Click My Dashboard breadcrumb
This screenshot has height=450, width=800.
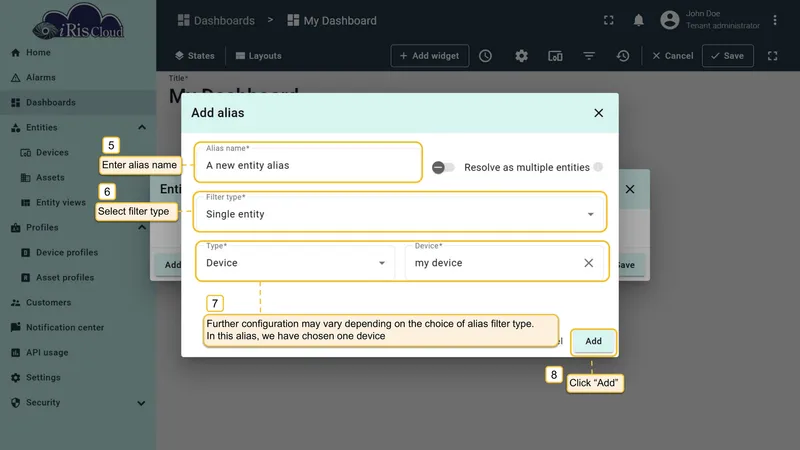(332, 20)
